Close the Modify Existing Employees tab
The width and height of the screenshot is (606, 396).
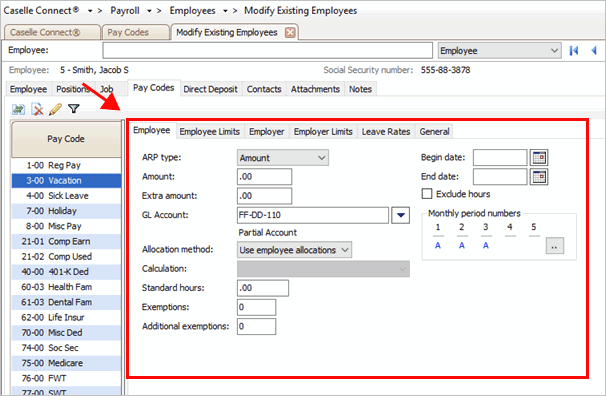click(290, 32)
